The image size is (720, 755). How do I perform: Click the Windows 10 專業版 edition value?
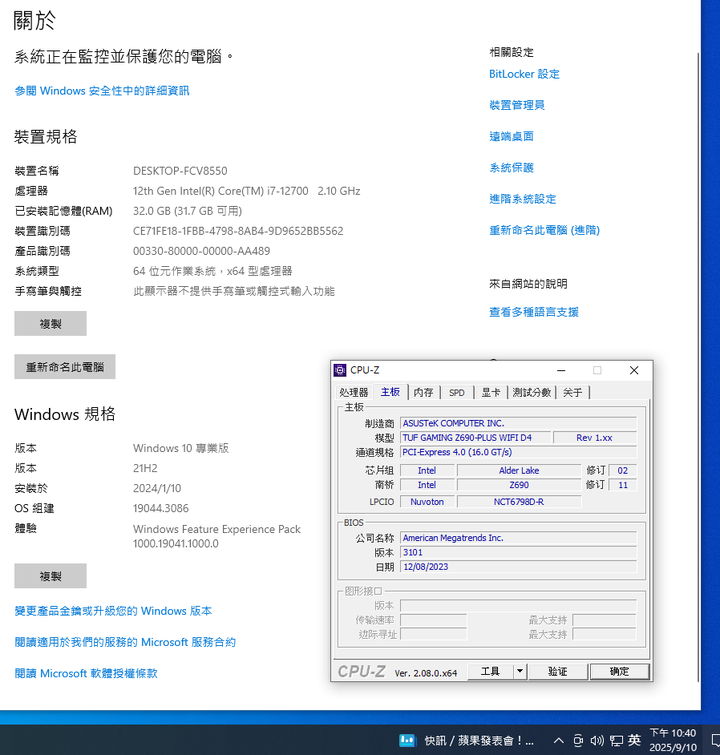[x=181, y=448]
